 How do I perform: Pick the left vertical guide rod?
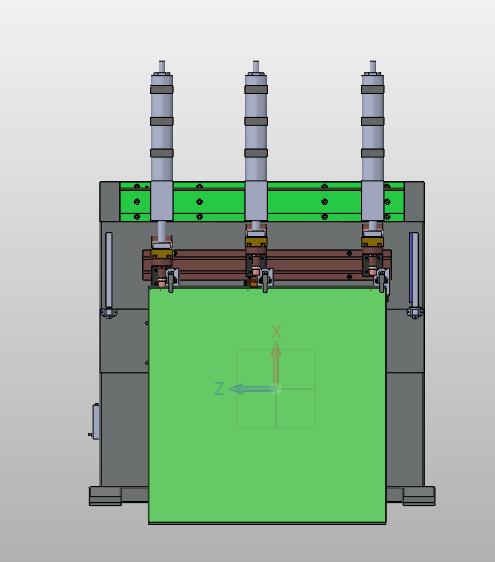(109, 274)
